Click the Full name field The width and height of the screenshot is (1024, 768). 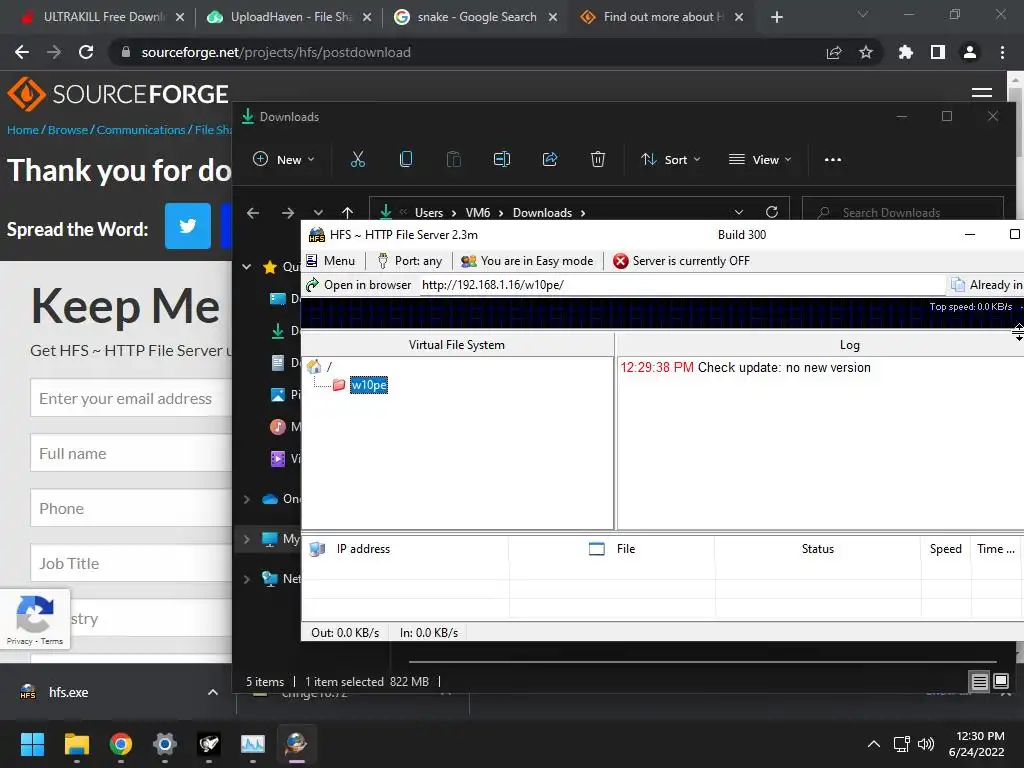click(x=131, y=453)
